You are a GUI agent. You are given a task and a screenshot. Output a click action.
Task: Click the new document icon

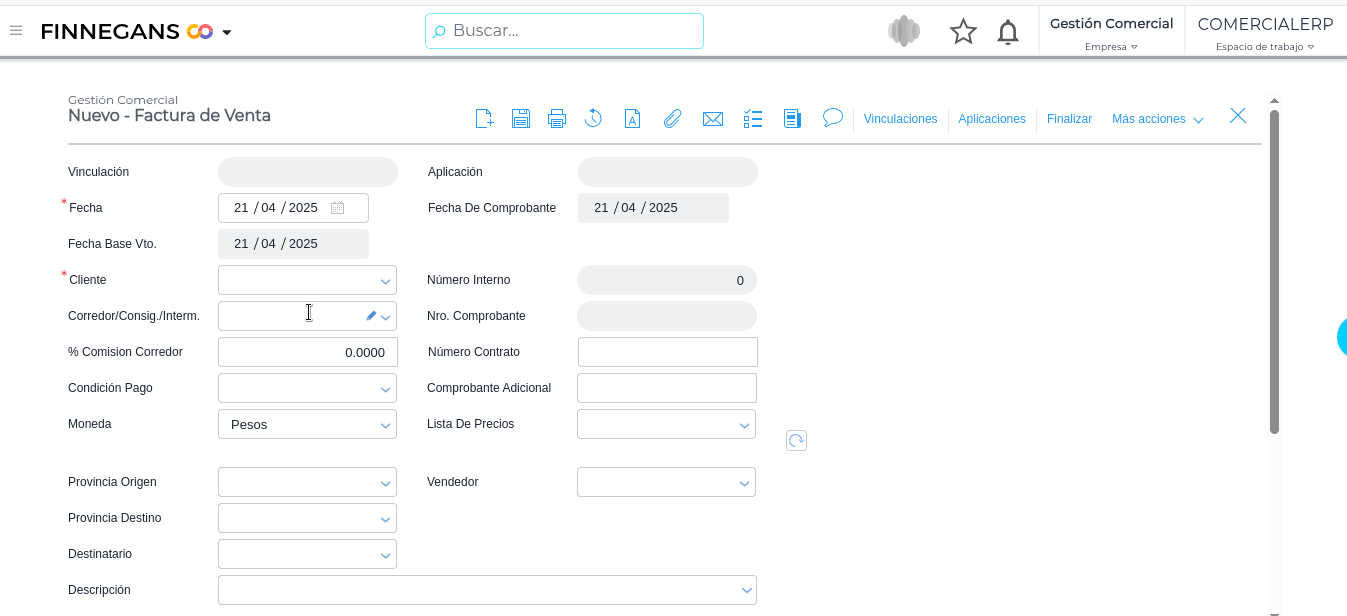(x=484, y=119)
